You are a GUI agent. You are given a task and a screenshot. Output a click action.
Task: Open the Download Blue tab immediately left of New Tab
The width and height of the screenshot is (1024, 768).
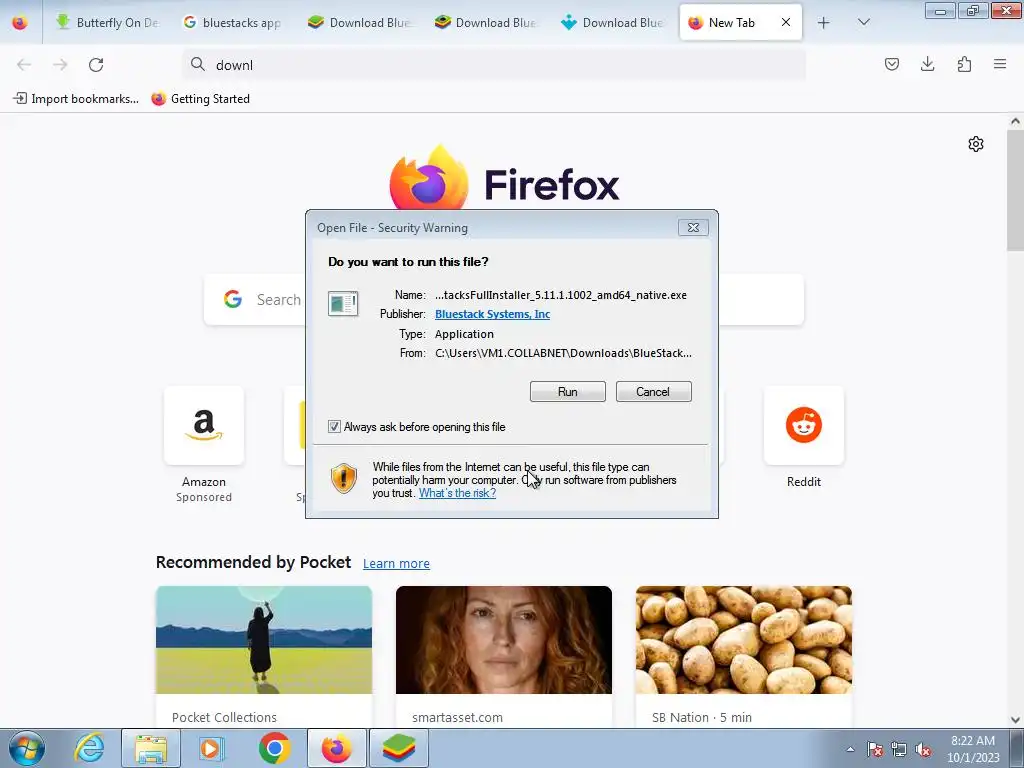click(613, 22)
